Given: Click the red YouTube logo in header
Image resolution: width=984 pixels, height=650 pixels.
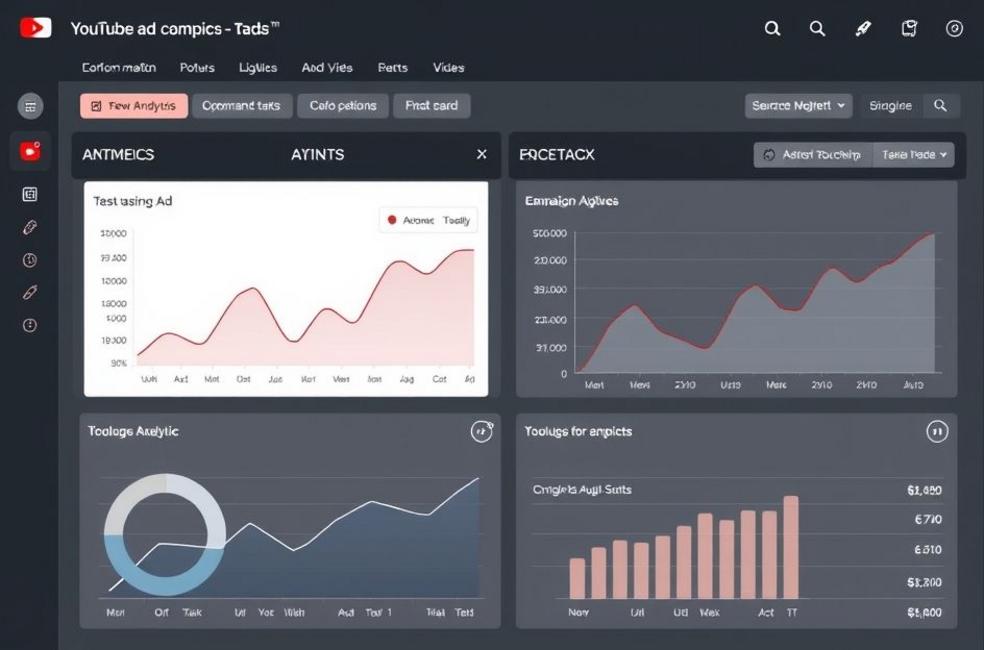Looking at the screenshot, I should tap(35, 28).
